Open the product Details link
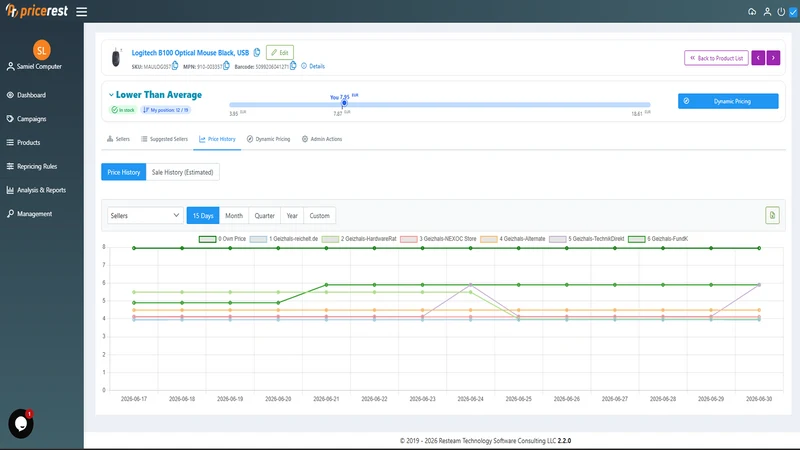The image size is (800, 450). click(313, 66)
